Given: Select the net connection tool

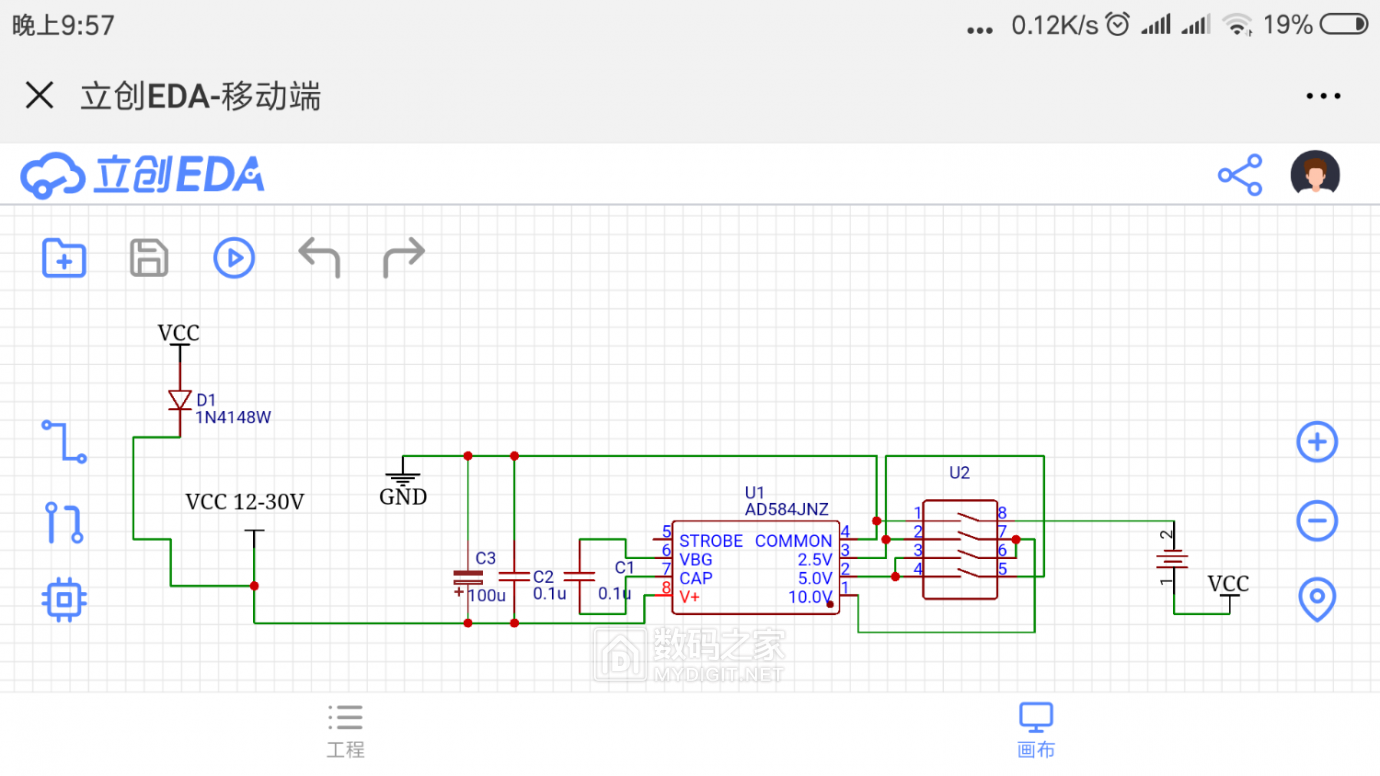Looking at the screenshot, I should click(64, 522).
